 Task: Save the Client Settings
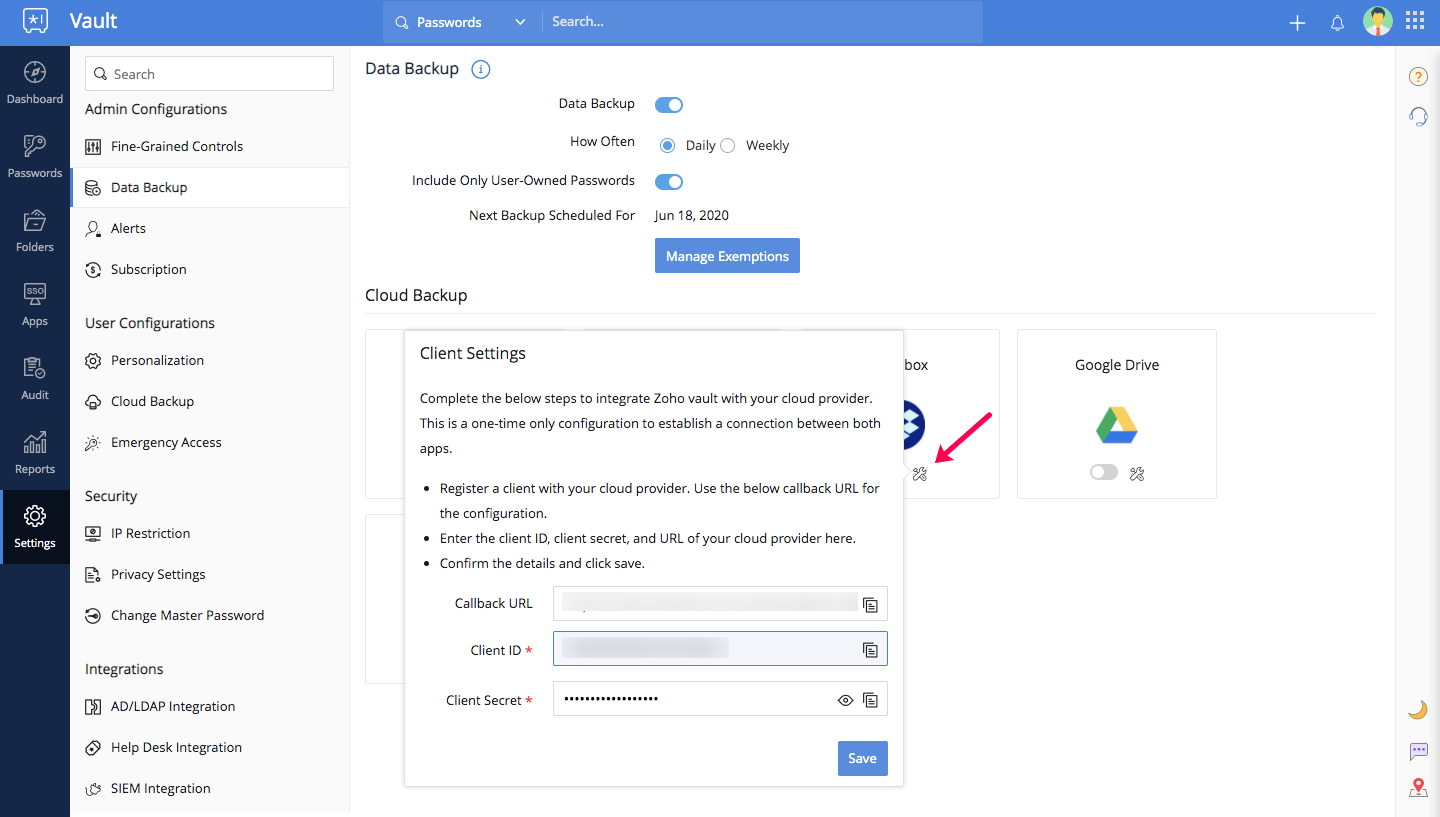[x=862, y=758]
